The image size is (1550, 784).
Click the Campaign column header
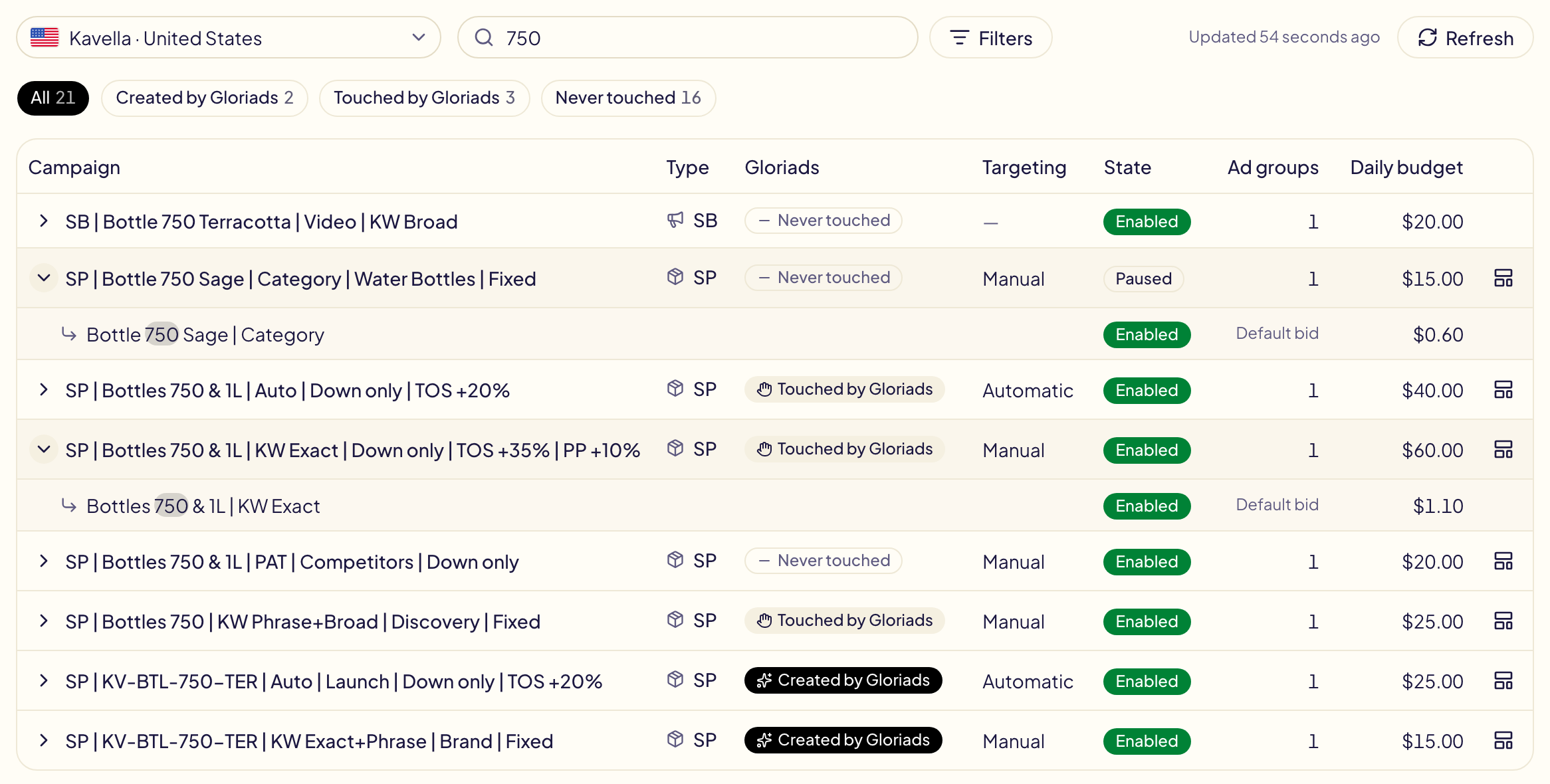point(74,167)
